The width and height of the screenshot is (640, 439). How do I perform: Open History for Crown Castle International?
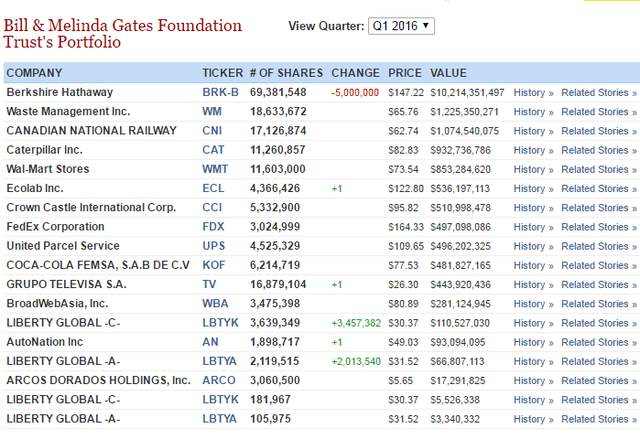533,208
